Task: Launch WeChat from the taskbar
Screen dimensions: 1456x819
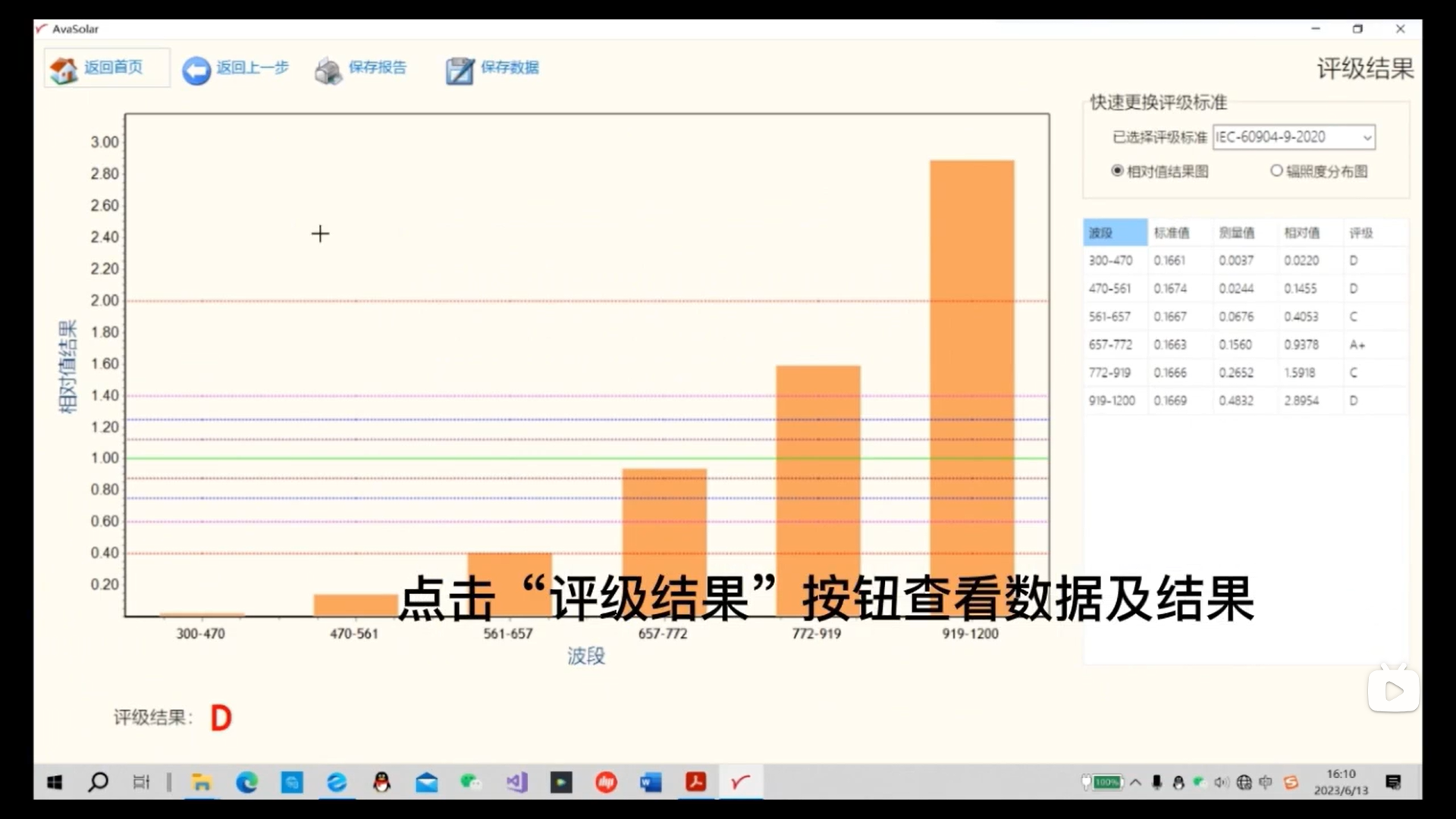Action: pyautogui.click(x=471, y=783)
